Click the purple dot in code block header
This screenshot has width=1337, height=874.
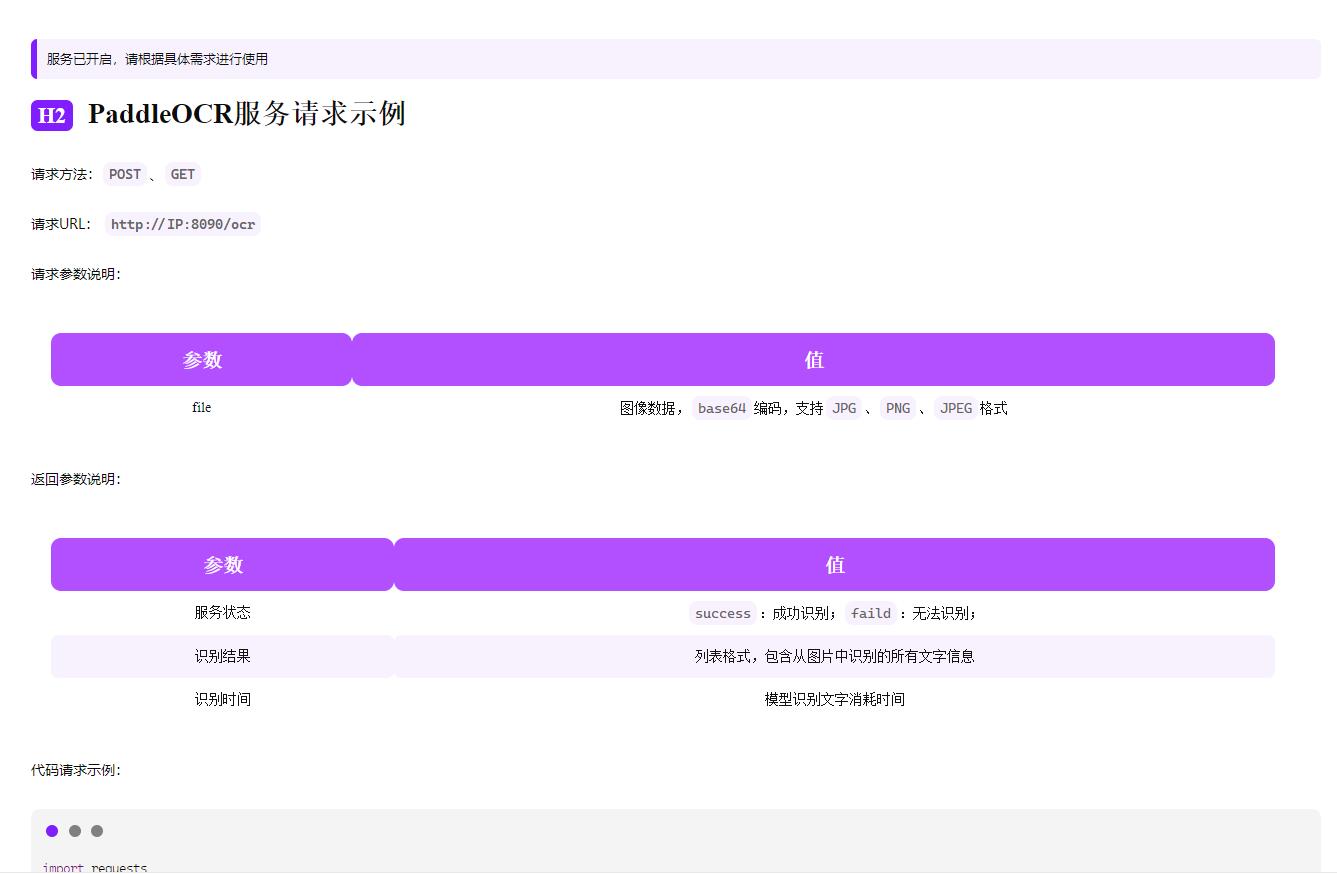coord(52,831)
